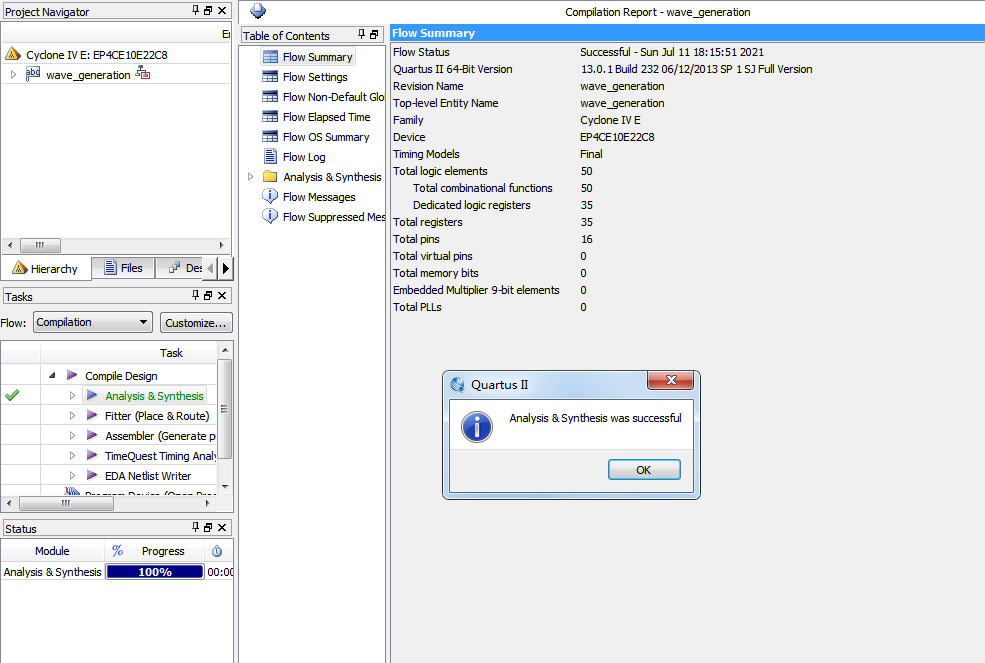The width and height of the screenshot is (985, 663).
Task: Float the Tasks panel
Action: click(209, 295)
